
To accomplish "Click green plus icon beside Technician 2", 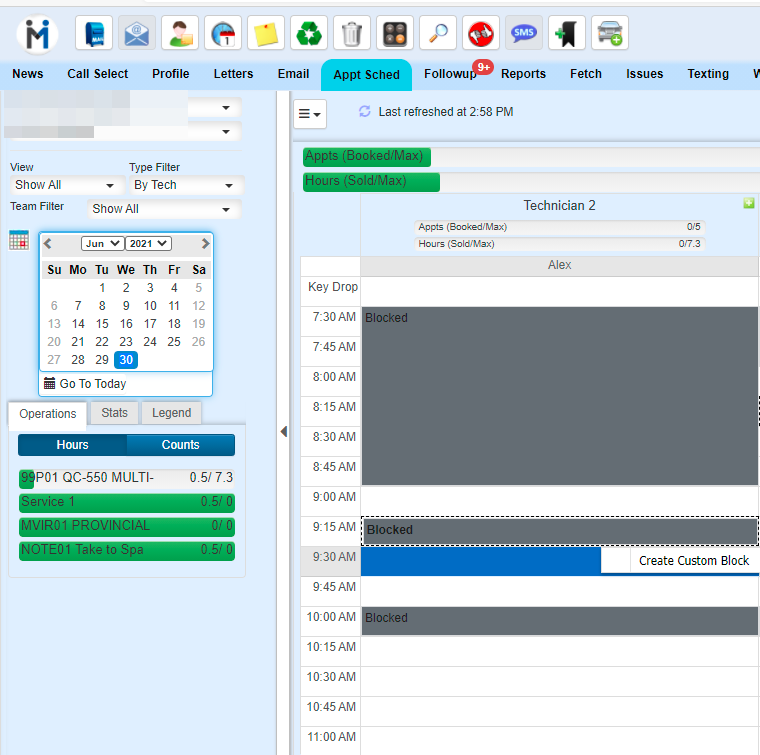I will click(x=749, y=204).
